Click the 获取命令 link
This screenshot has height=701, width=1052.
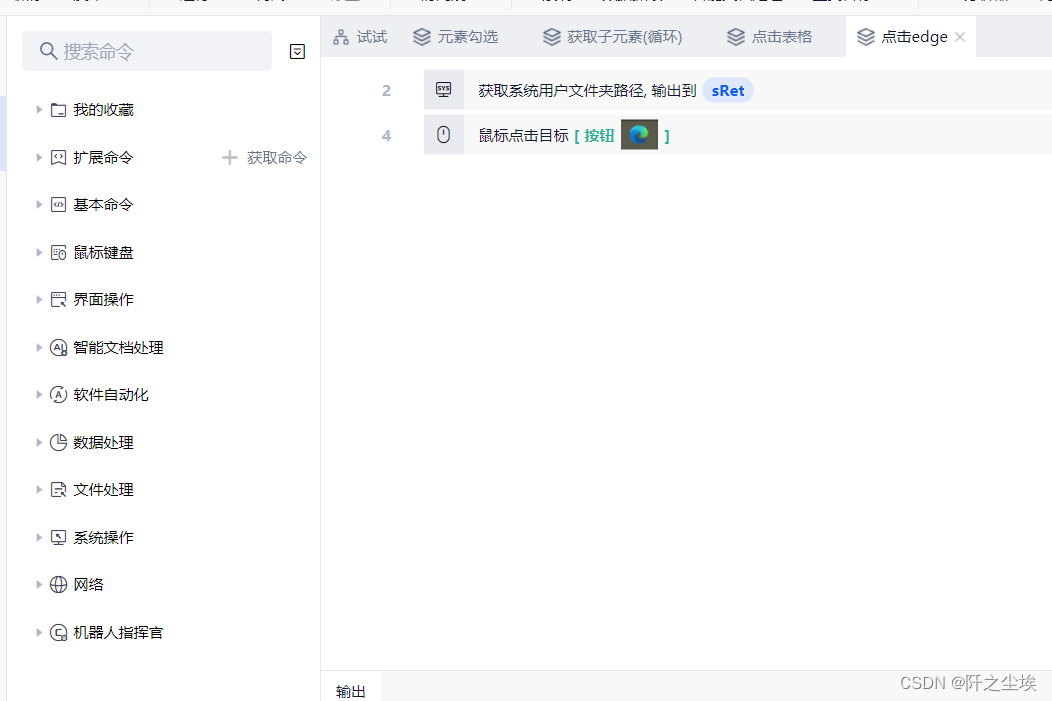[x=276, y=158]
